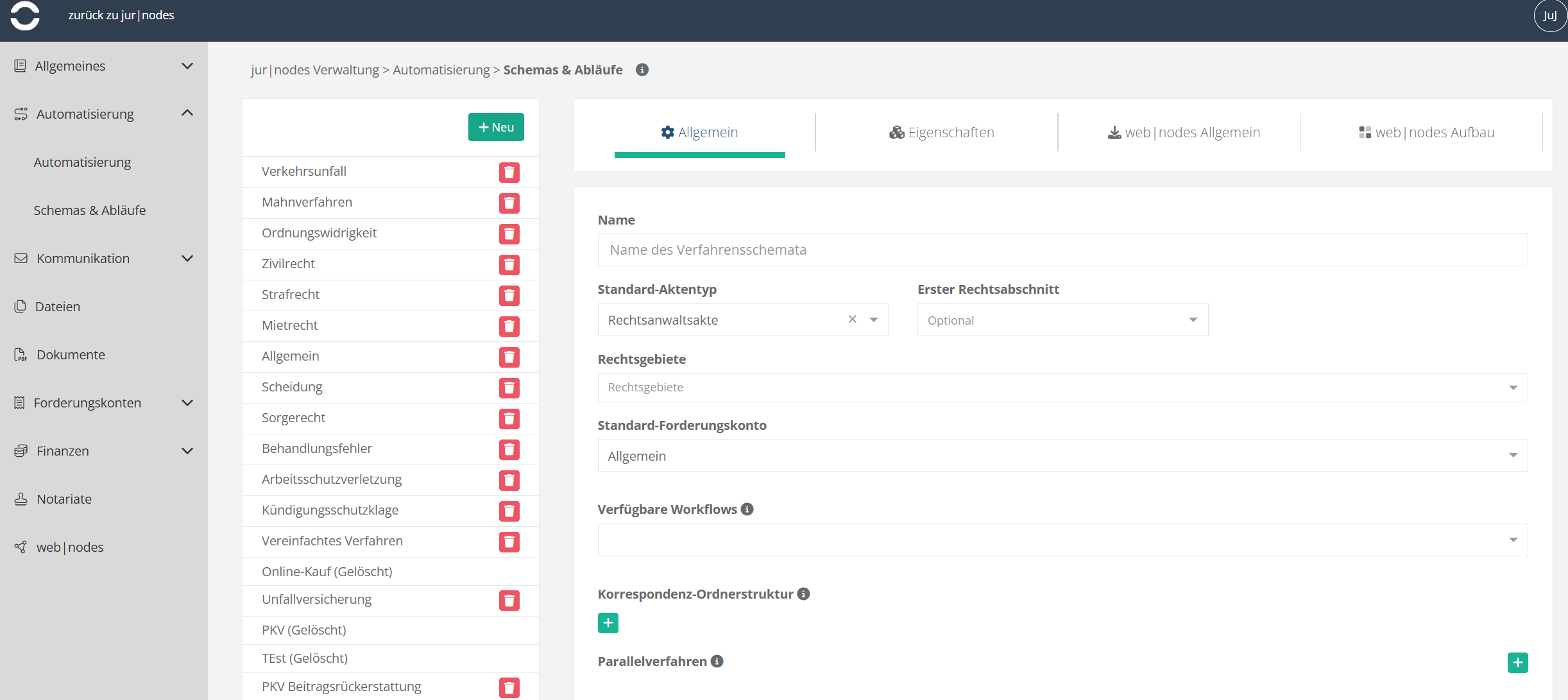Click the Name des Verfahrensschemata input field

pyautogui.click(x=1062, y=250)
